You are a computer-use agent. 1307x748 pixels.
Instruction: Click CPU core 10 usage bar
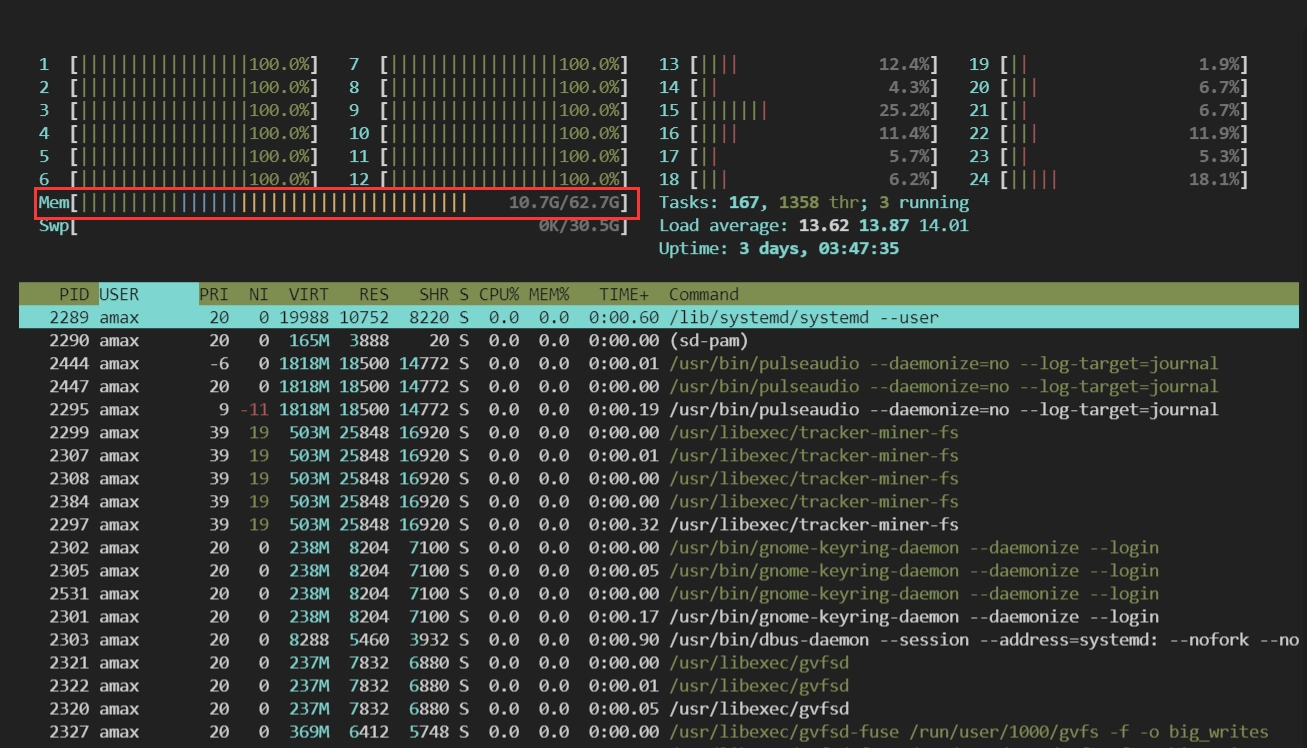tap(489, 133)
